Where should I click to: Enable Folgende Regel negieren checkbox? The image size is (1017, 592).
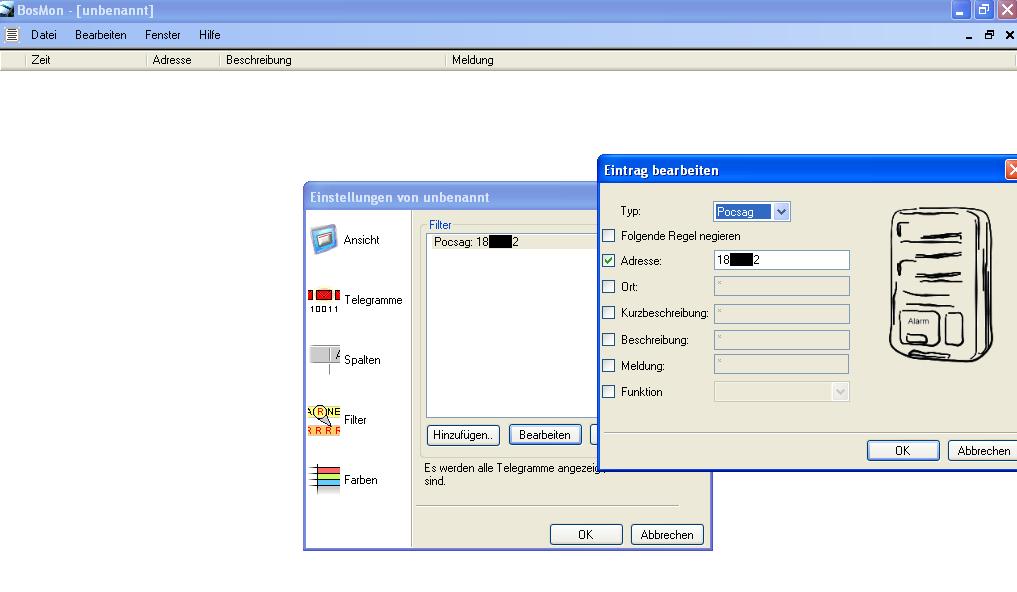(x=608, y=235)
